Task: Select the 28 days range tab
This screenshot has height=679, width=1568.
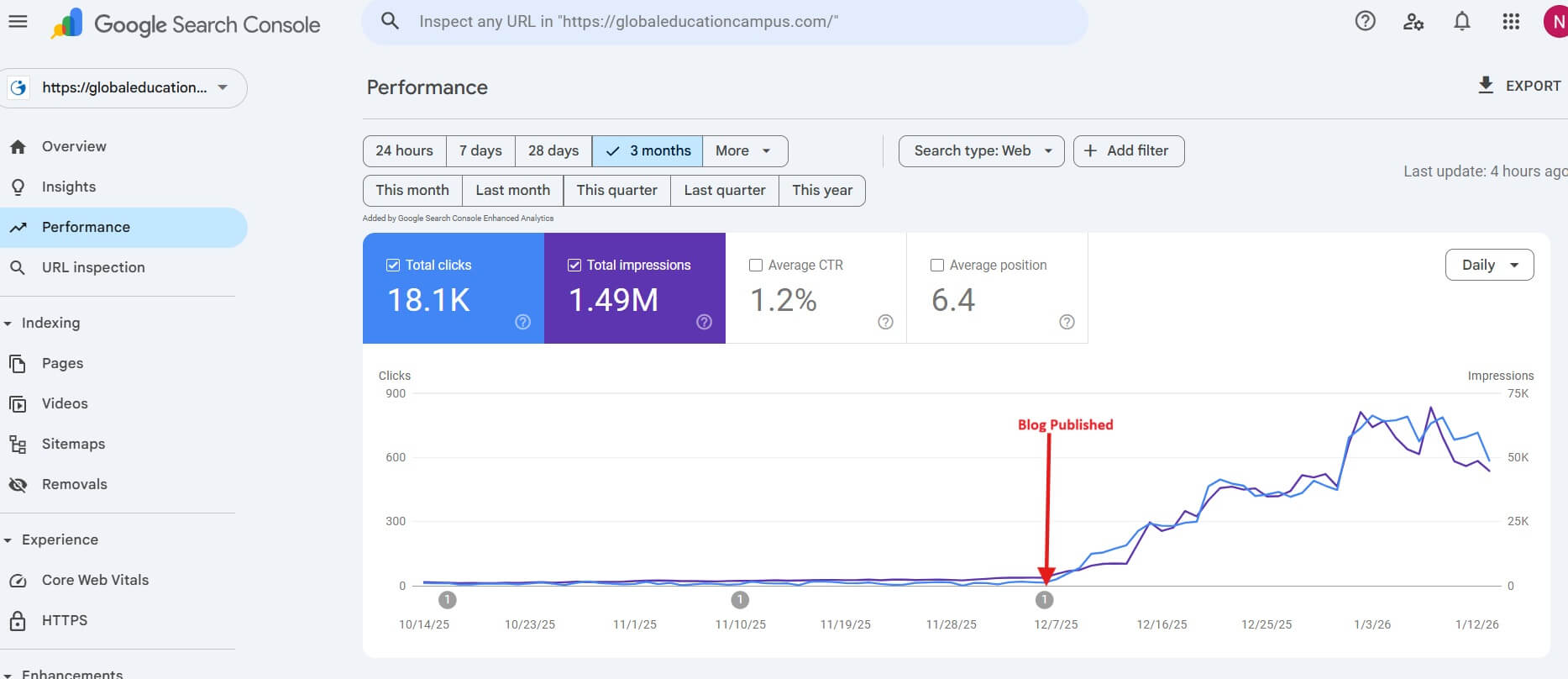Action: click(553, 151)
